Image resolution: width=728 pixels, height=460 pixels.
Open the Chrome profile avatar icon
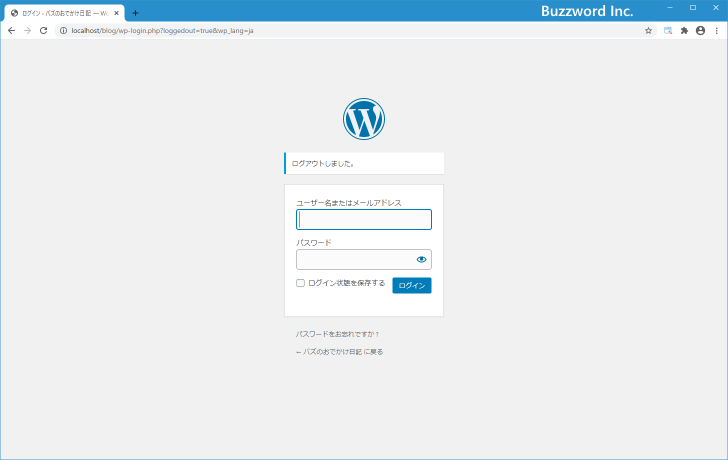pos(700,31)
